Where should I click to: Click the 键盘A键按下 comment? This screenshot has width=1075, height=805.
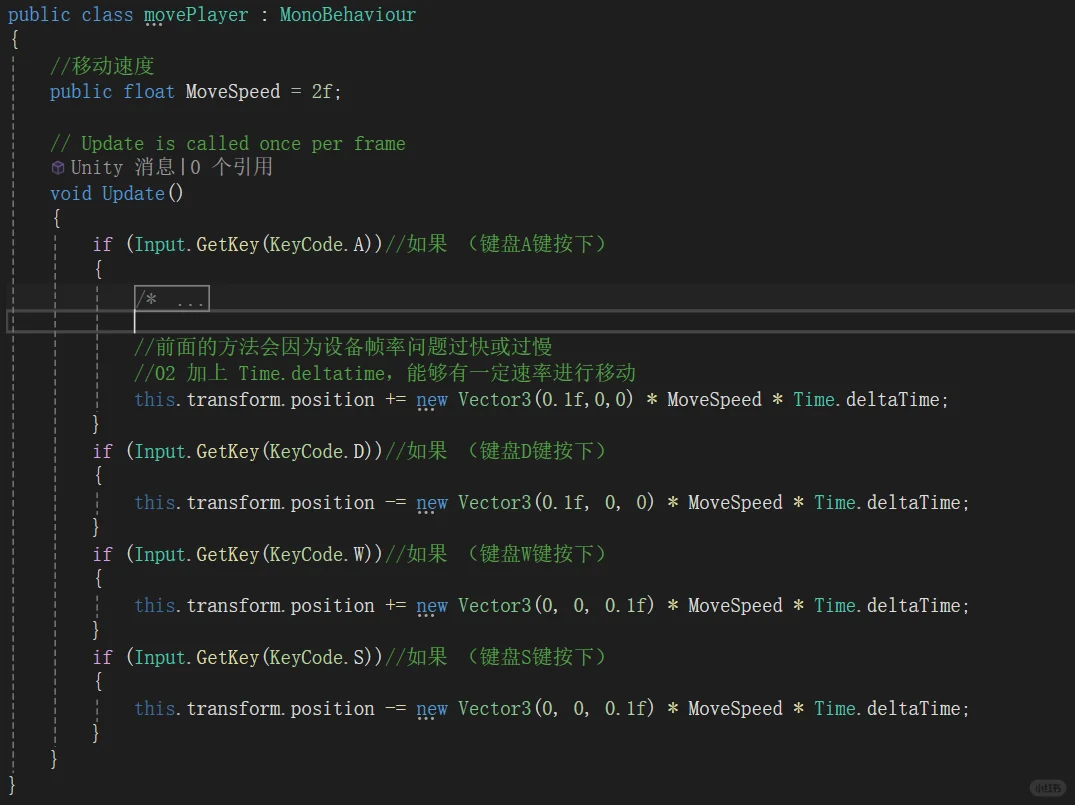pos(536,243)
